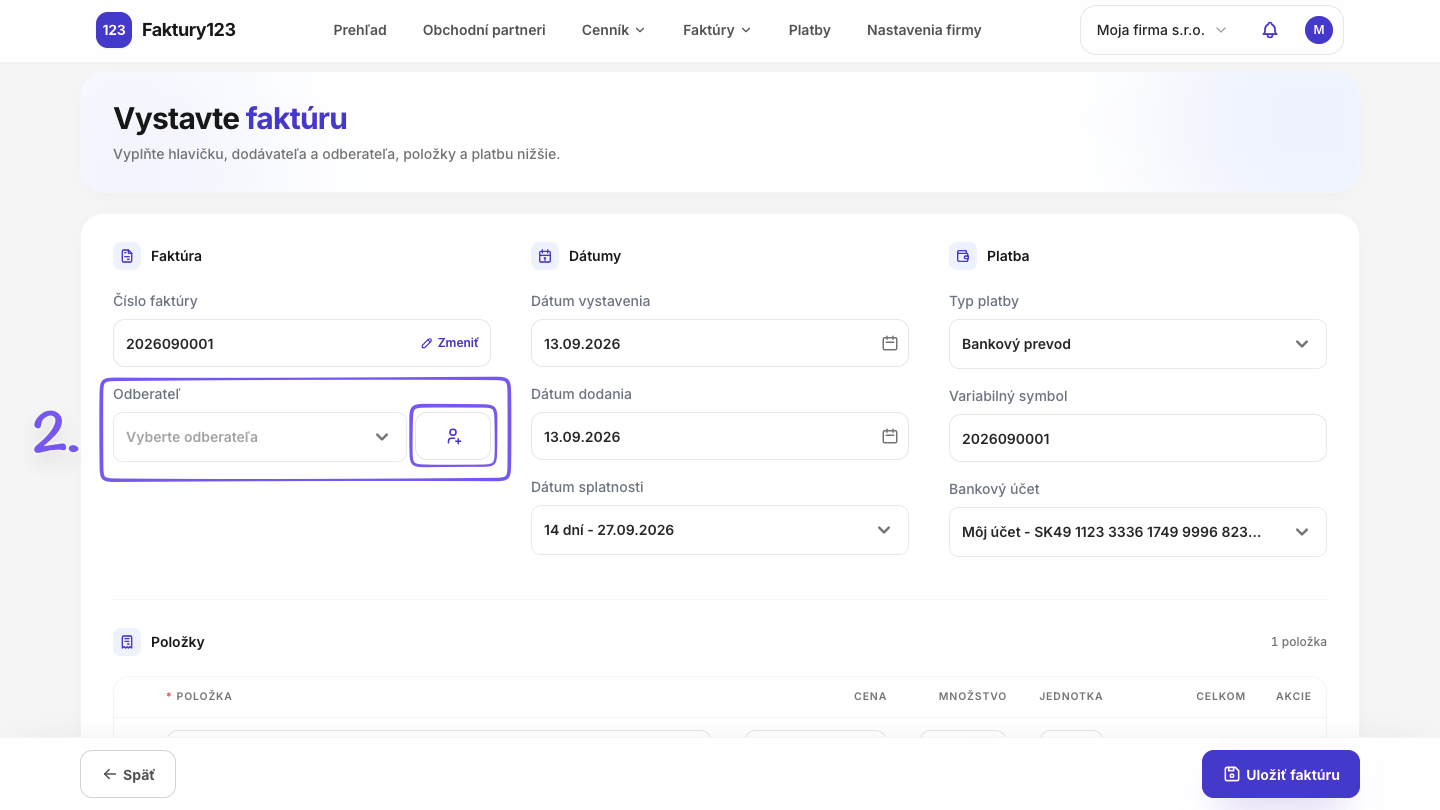Open Moja firma s.r.o. company switcher
This screenshot has height=810, width=1440.
pyautogui.click(x=1161, y=30)
